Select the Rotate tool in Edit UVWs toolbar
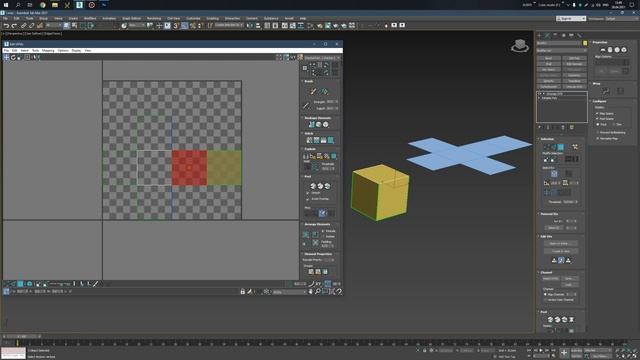640x360 pixels. 13,58
